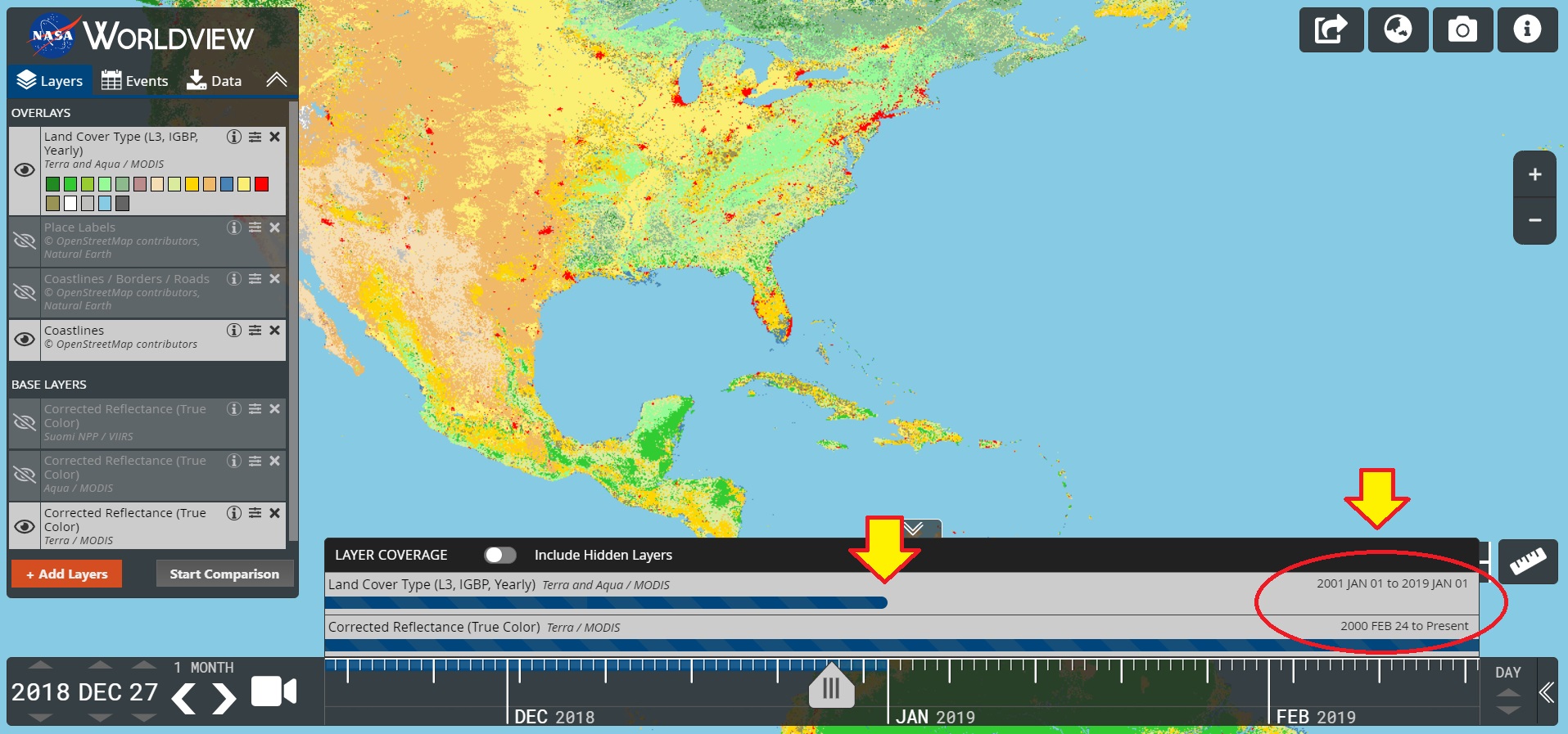The height and width of the screenshot is (734, 1568).
Task: Show info for Terra / MODIS base layer
Action: [234, 513]
